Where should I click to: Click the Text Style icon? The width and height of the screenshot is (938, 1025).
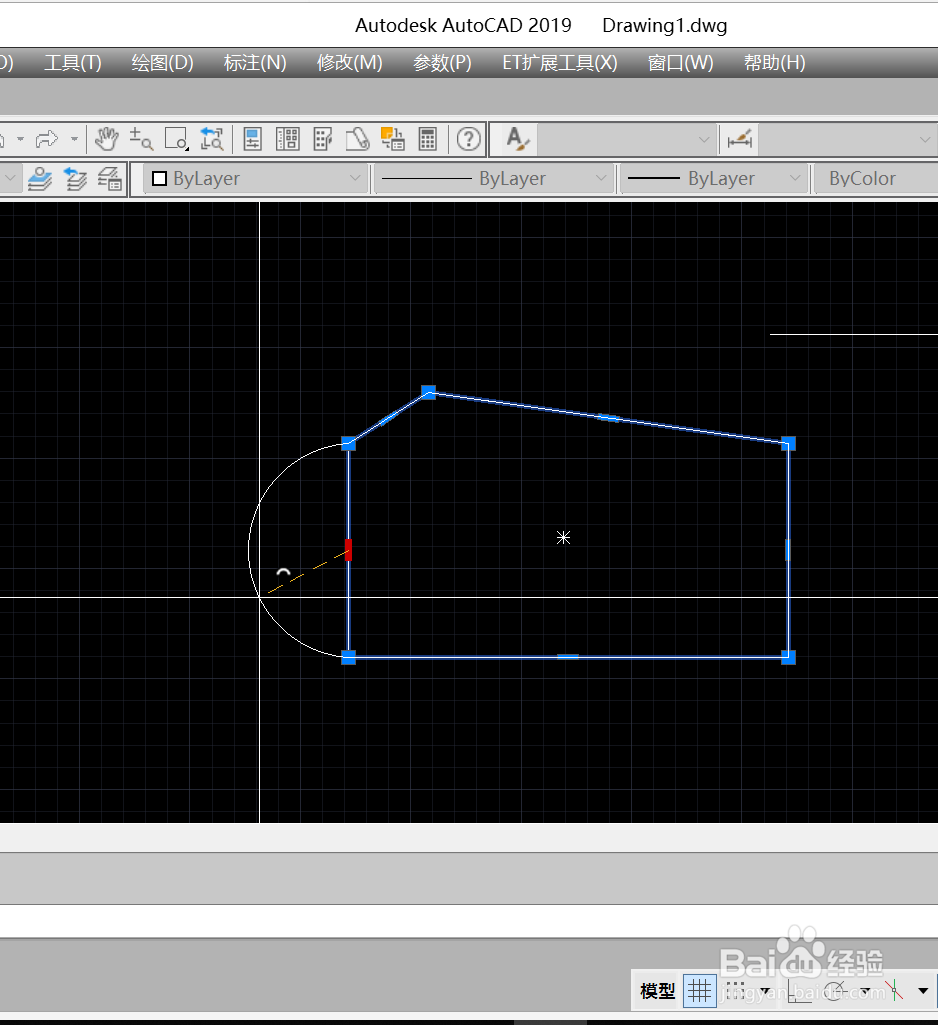coord(517,139)
